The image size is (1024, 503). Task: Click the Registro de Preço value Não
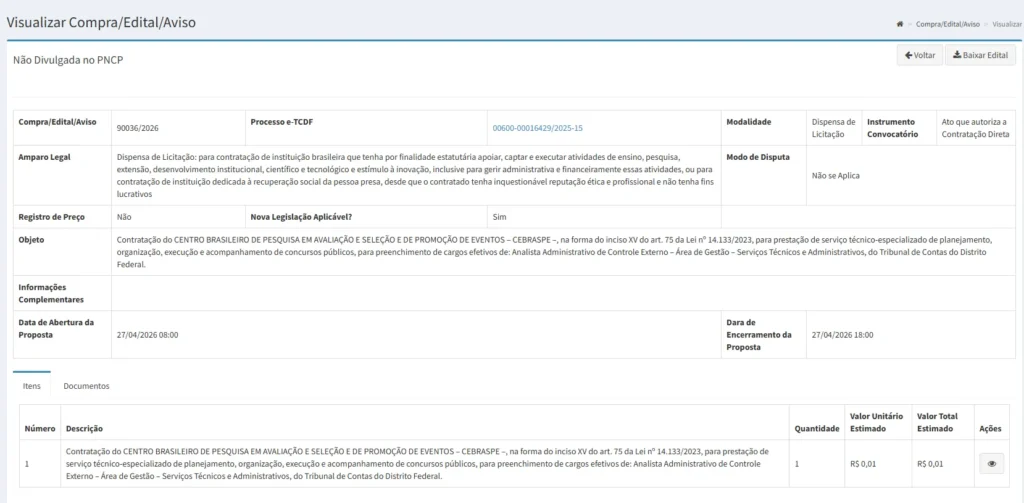point(124,217)
